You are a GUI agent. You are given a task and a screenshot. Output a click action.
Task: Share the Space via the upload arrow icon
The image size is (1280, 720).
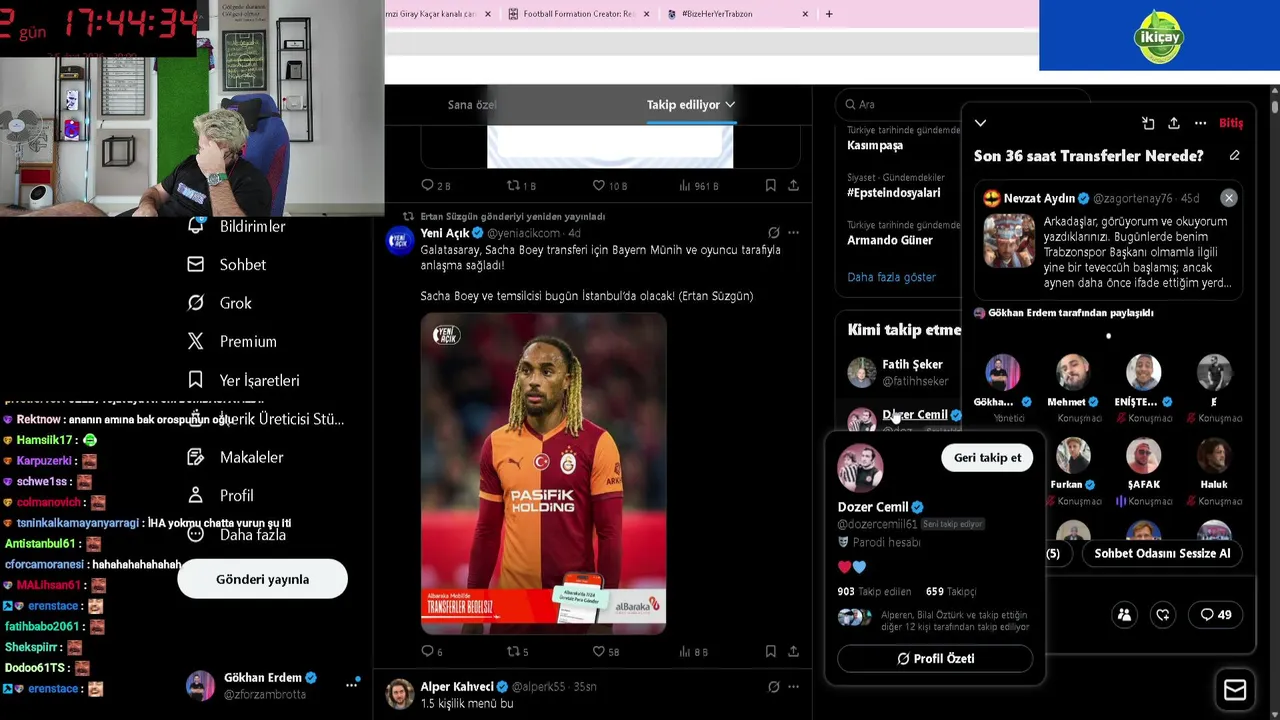point(1174,123)
